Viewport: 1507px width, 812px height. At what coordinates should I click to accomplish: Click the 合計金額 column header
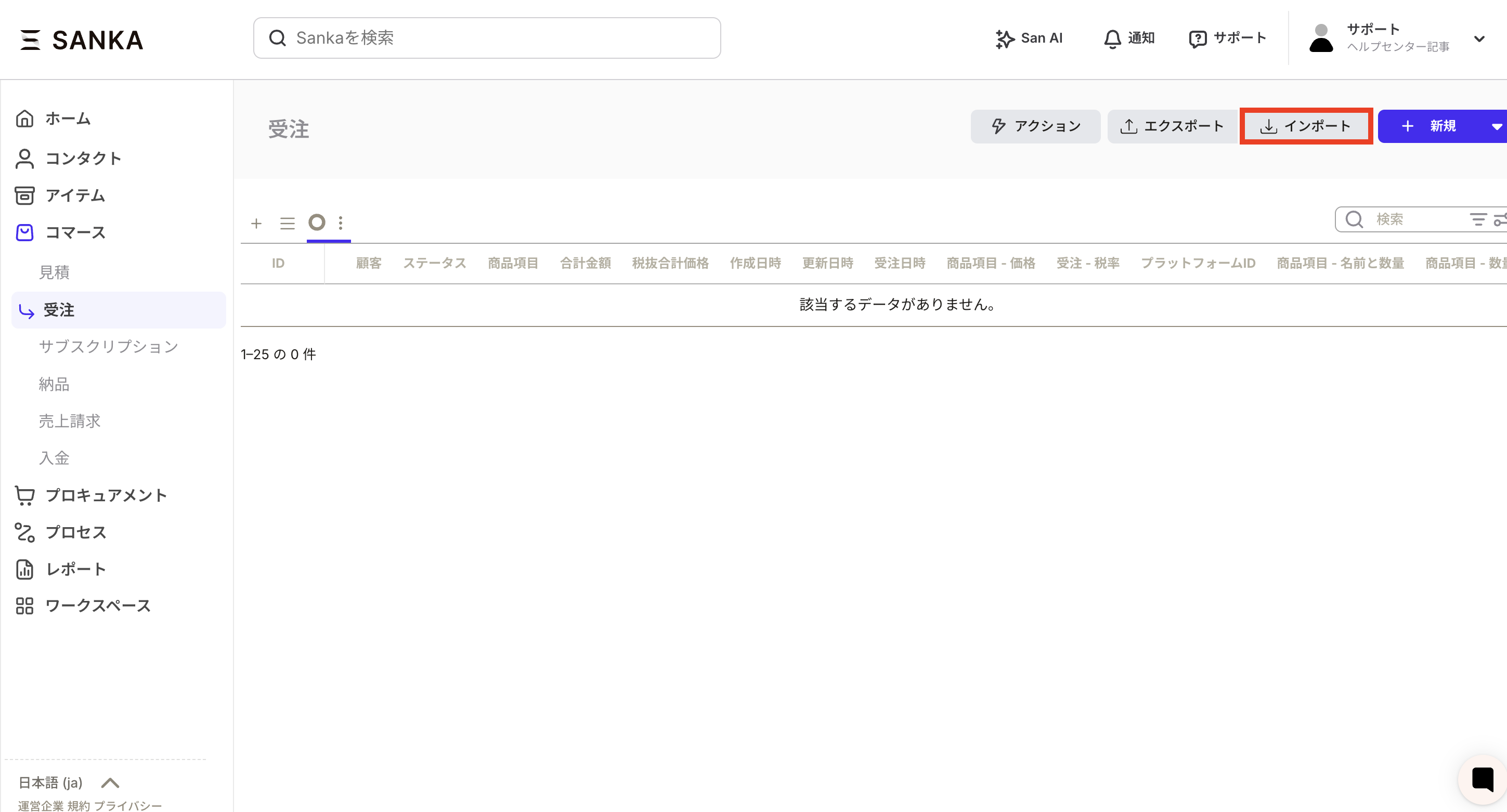tap(586, 263)
